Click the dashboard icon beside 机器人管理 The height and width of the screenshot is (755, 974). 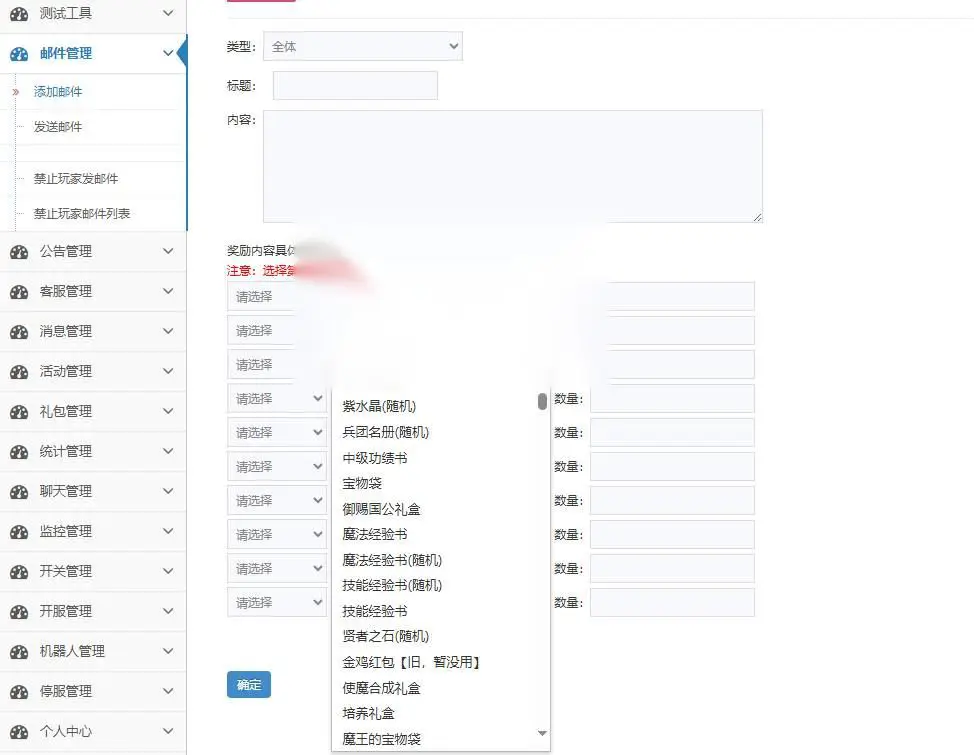tap(19, 652)
